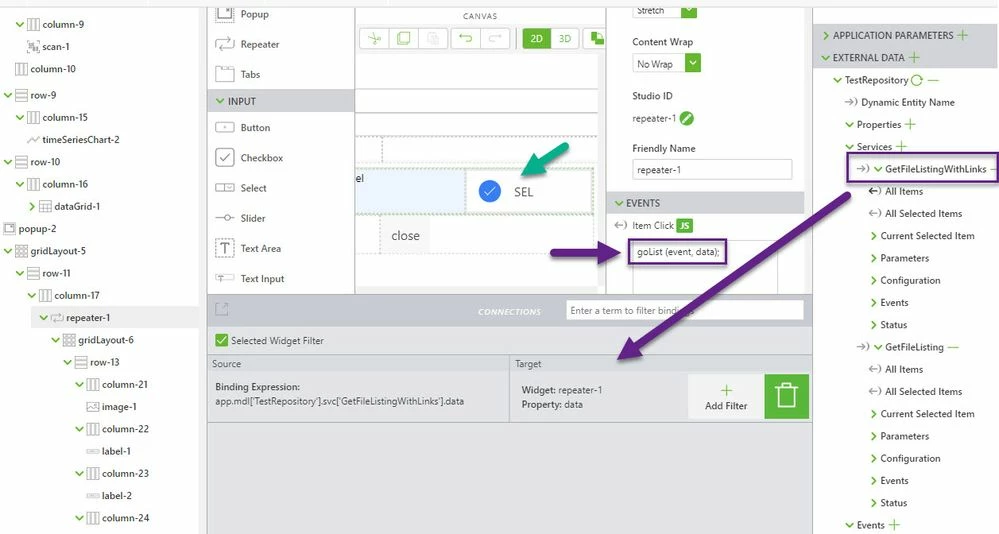Click the Cut scissors icon in canvas toolbar
Viewport: 999px width, 534px height.
(375, 39)
